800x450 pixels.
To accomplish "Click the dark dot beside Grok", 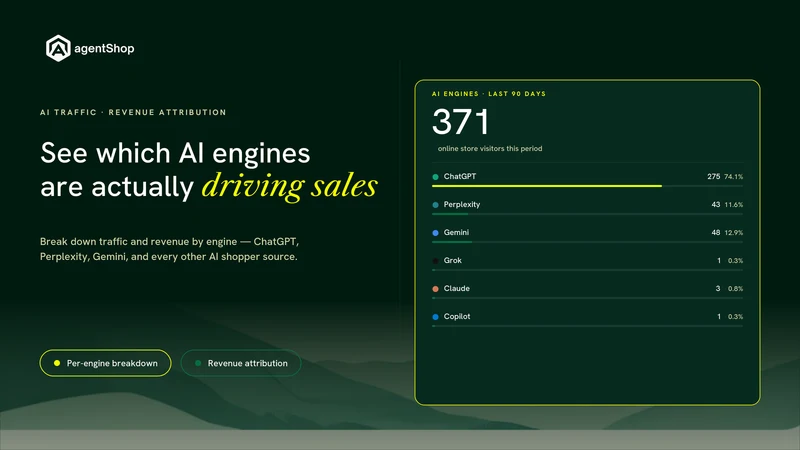I will tap(435, 261).
